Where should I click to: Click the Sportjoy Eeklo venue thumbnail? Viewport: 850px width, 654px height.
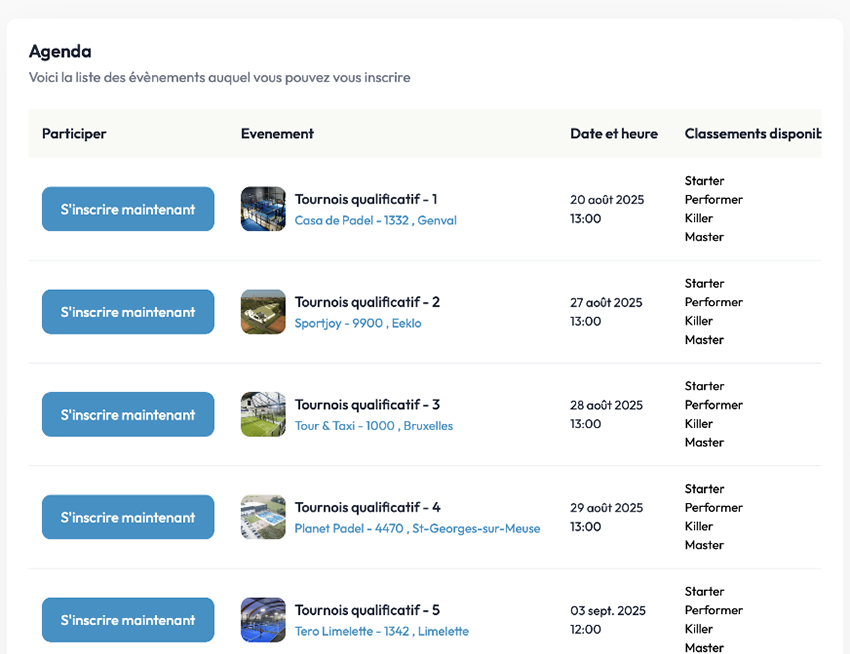[263, 312]
